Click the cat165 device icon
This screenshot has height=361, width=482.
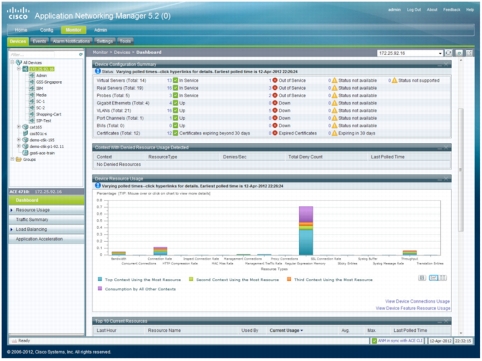(x=25, y=127)
